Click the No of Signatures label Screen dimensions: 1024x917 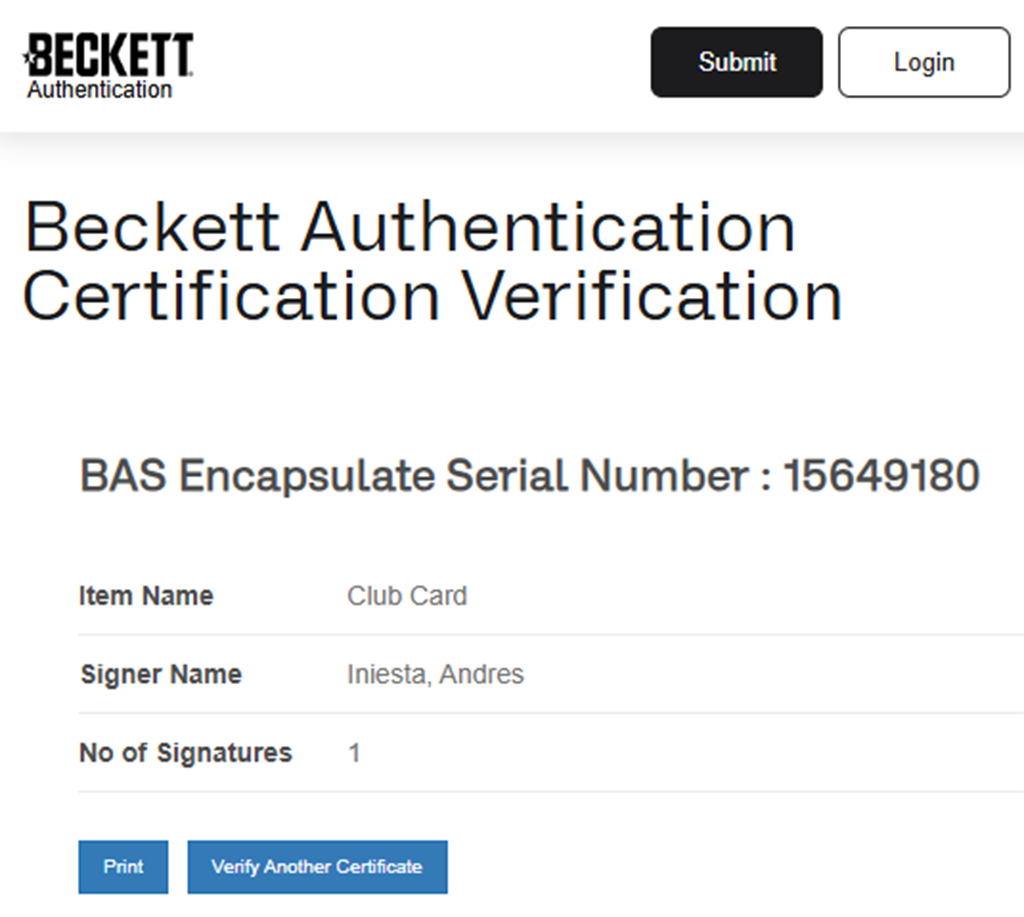(x=185, y=753)
